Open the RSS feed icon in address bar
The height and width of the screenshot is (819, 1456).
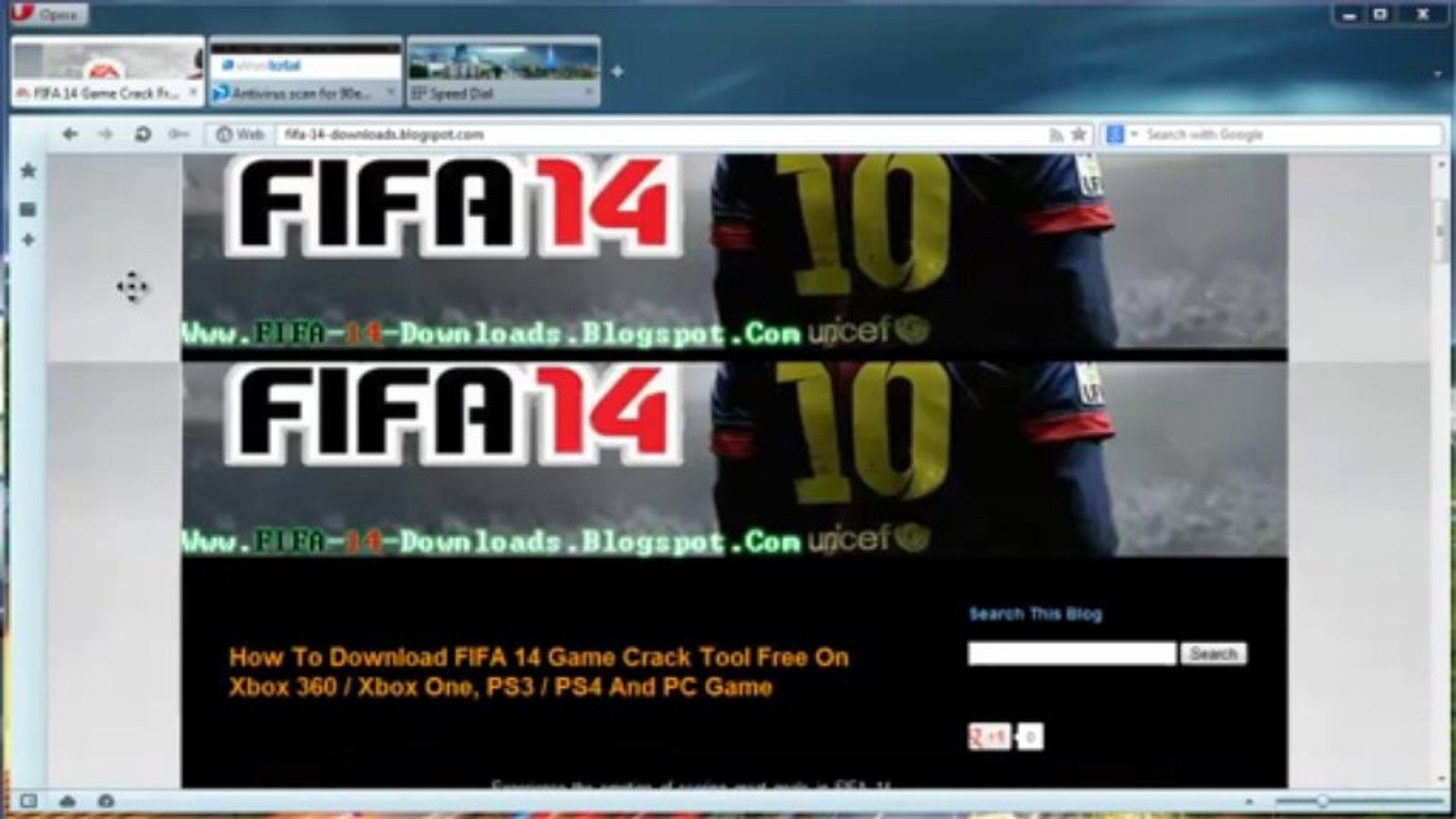pos(1055,135)
